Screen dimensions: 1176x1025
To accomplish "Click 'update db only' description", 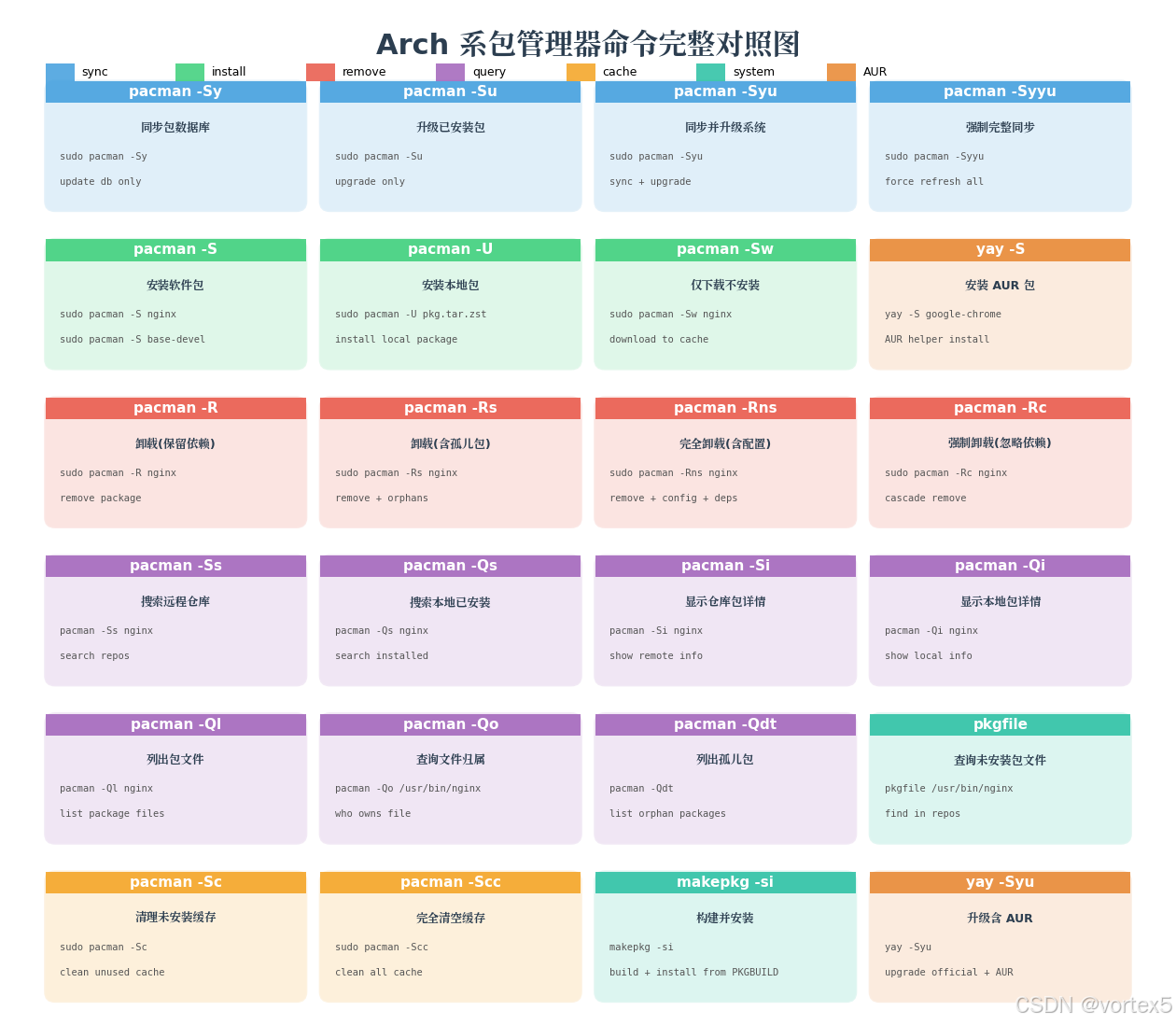I will (101, 182).
